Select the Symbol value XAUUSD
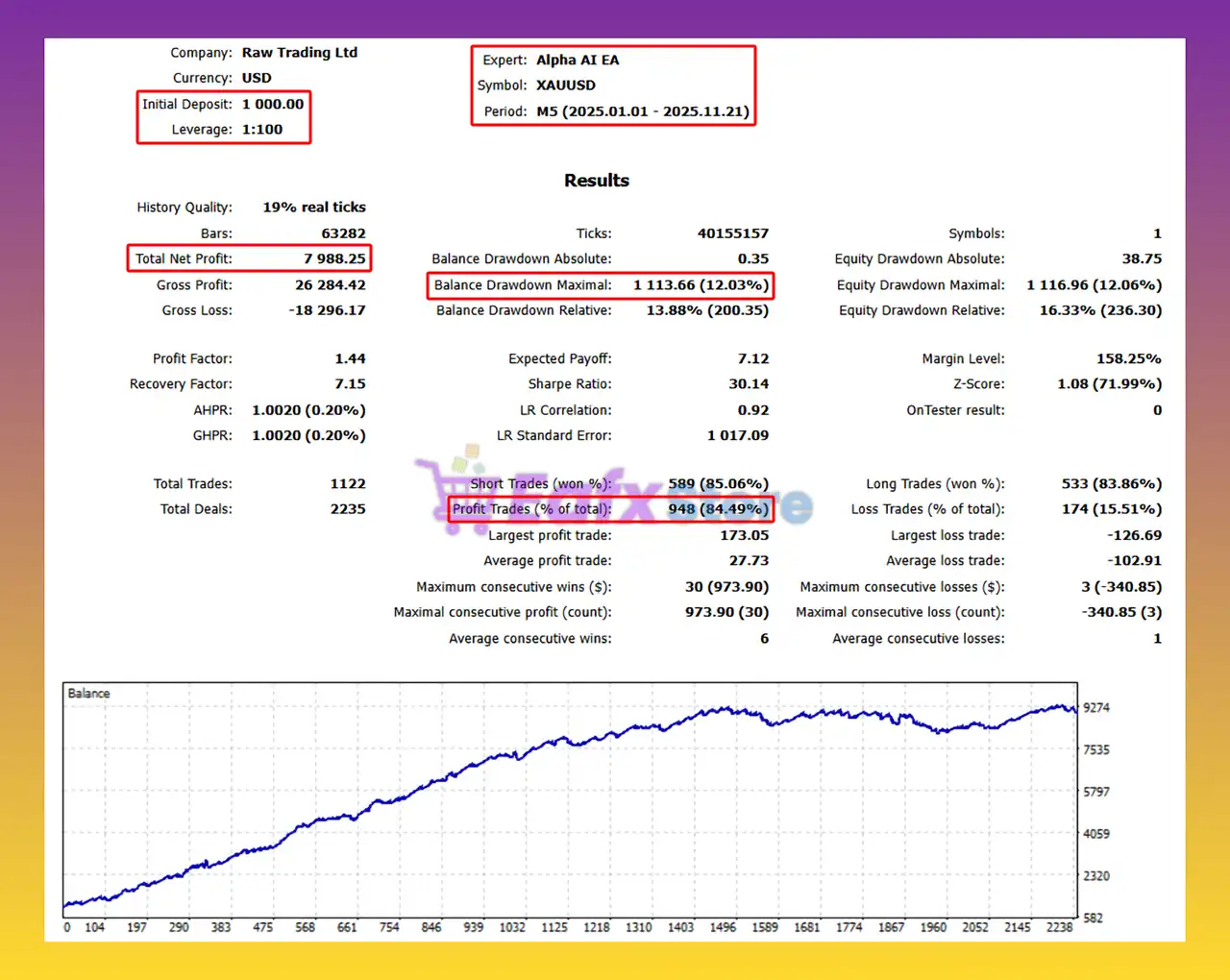This screenshot has height=980, width=1230. 571,85
